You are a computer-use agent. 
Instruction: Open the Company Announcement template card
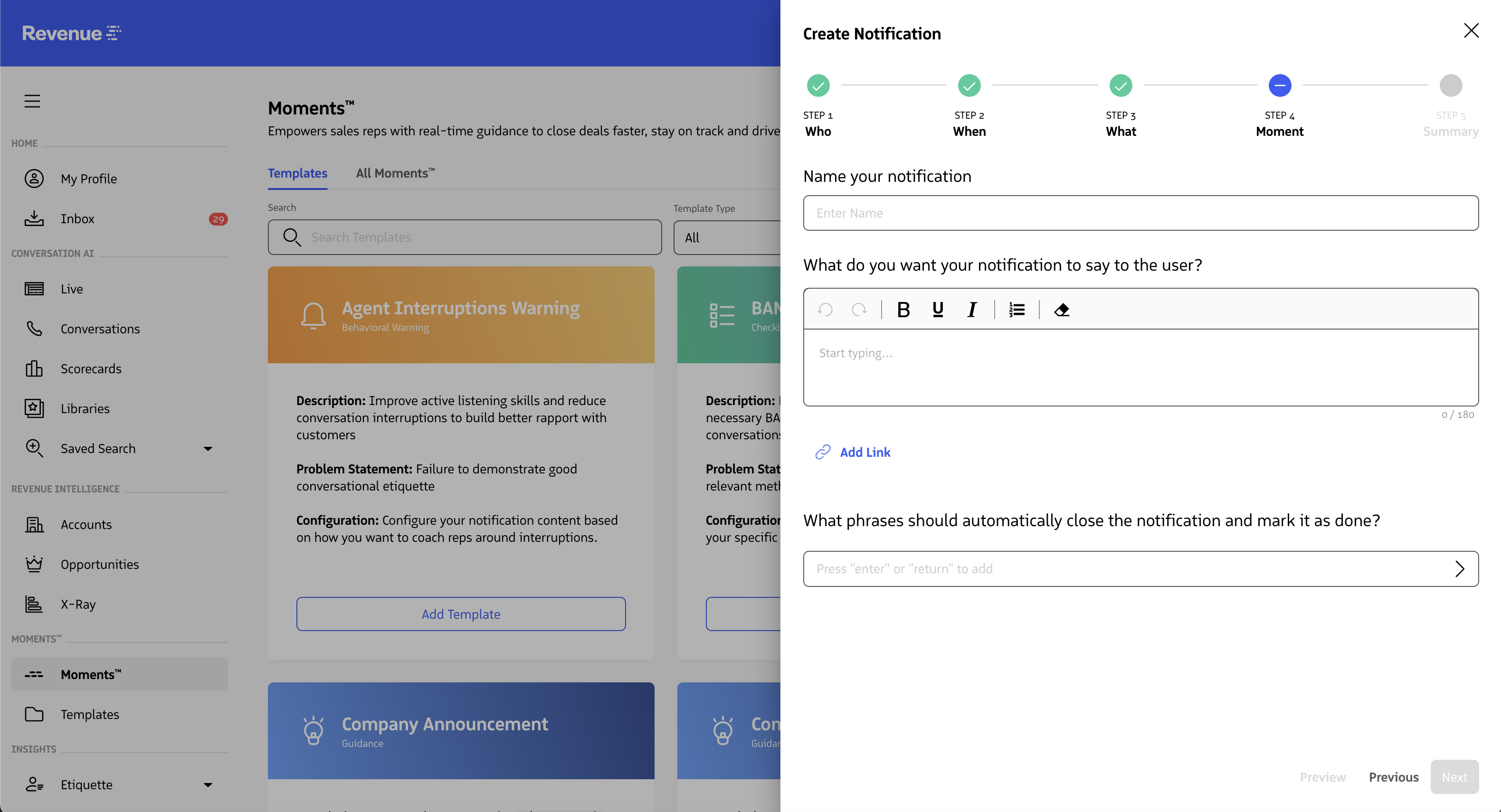coord(461,730)
